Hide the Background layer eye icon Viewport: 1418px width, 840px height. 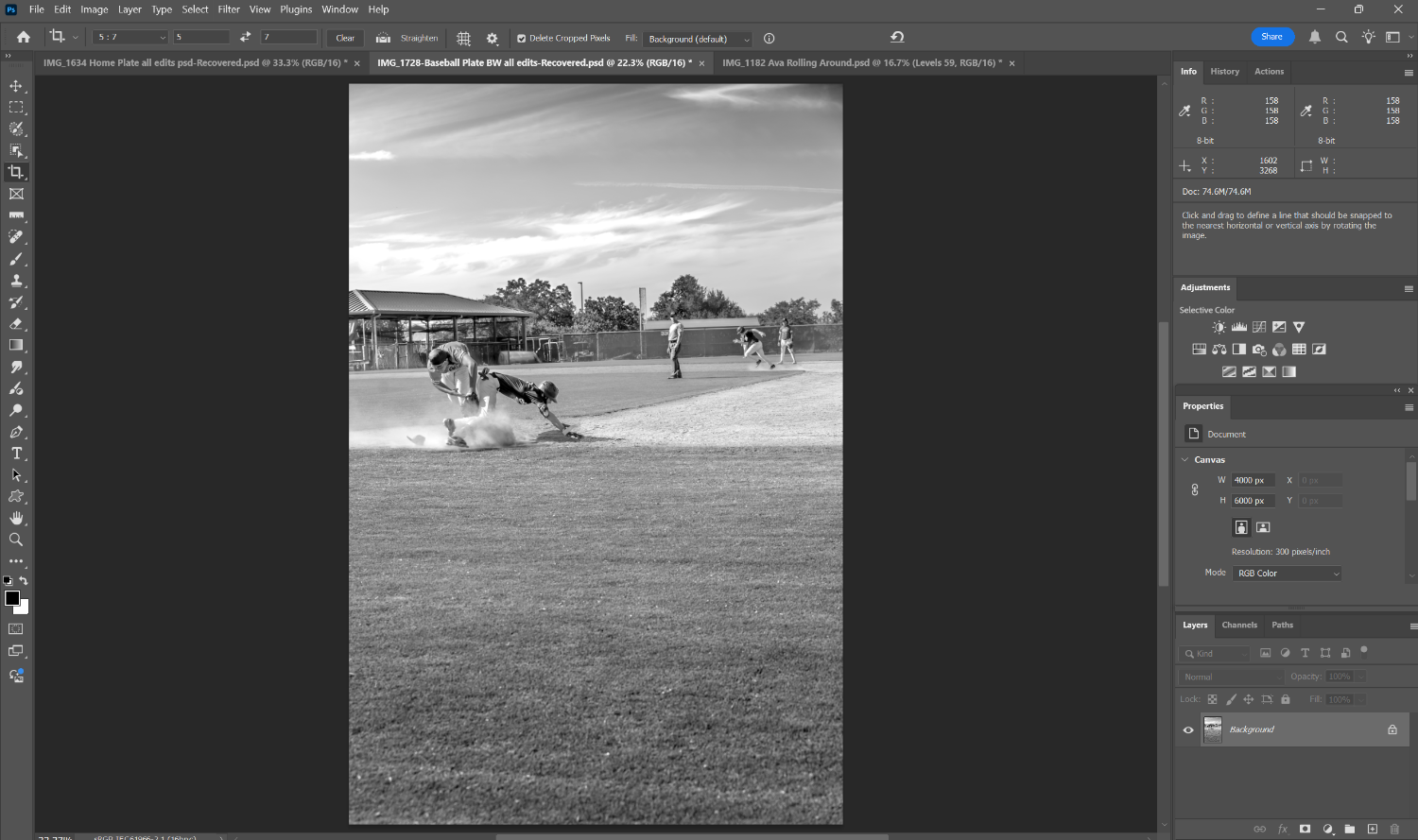[x=1188, y=729]
